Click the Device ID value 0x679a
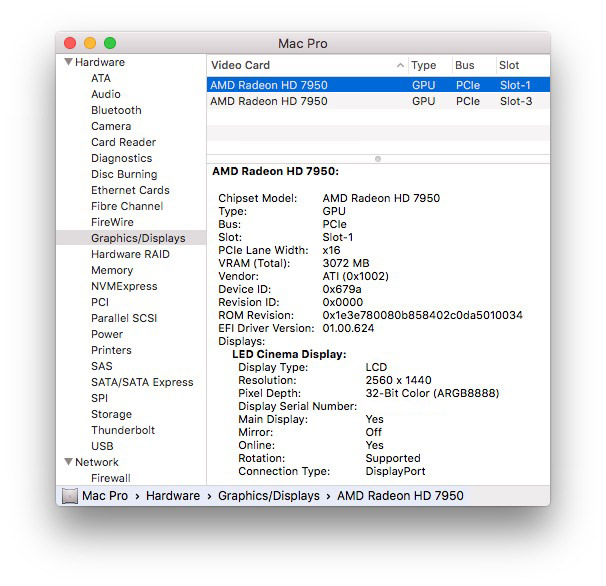The width and height of the screenshot is (606, 586). [x=342, y=289]
